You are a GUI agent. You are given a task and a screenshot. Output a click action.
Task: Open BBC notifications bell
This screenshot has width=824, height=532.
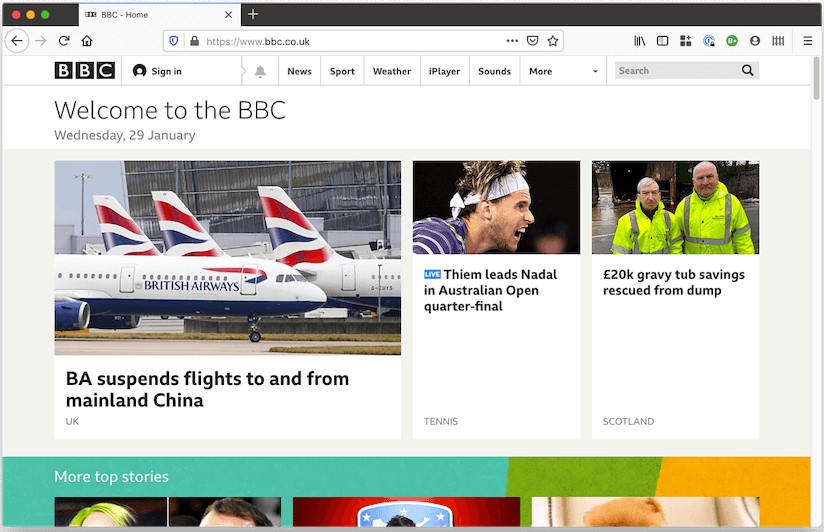point(260,71)
